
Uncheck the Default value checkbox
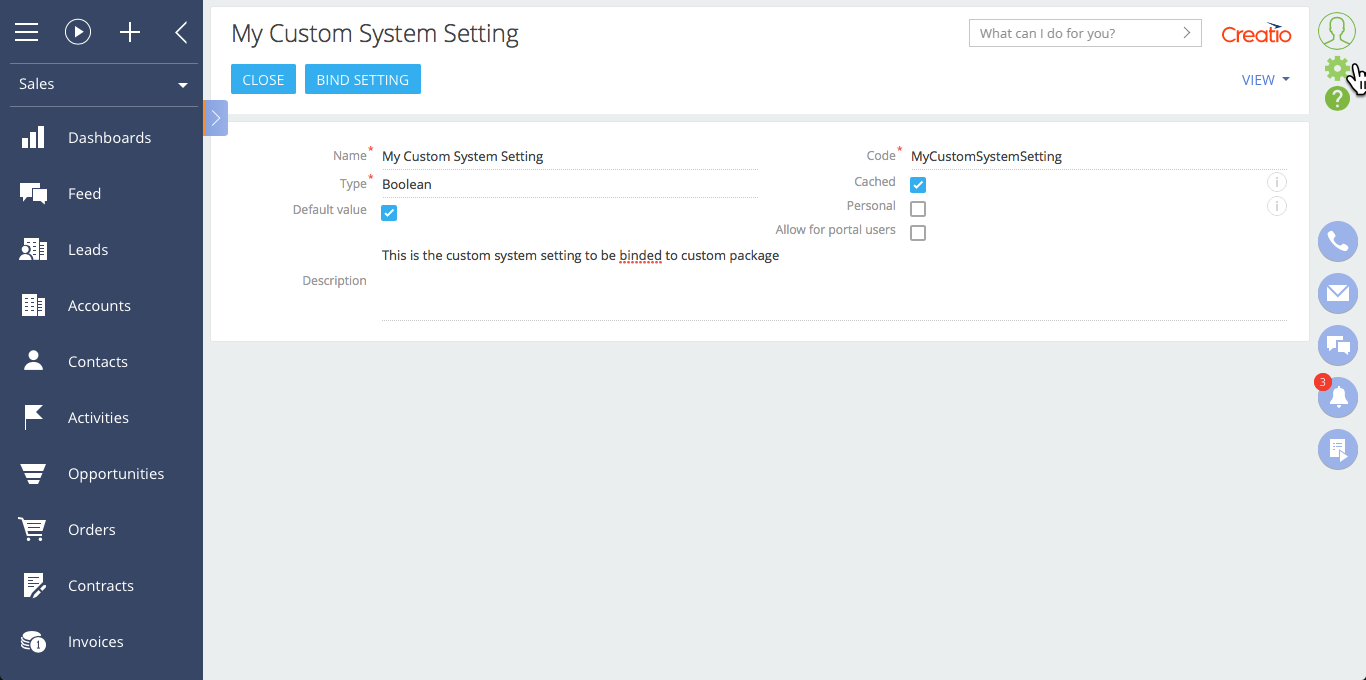click(389, 213)
